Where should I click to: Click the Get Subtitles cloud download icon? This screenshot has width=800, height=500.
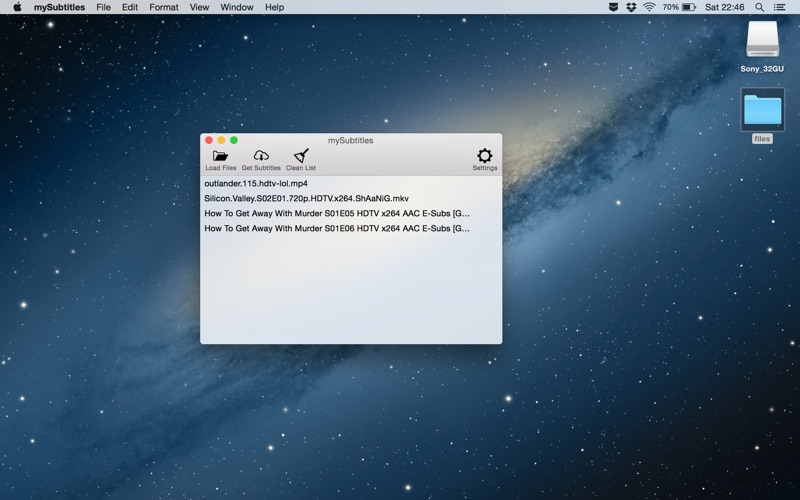tap(261, 156)
